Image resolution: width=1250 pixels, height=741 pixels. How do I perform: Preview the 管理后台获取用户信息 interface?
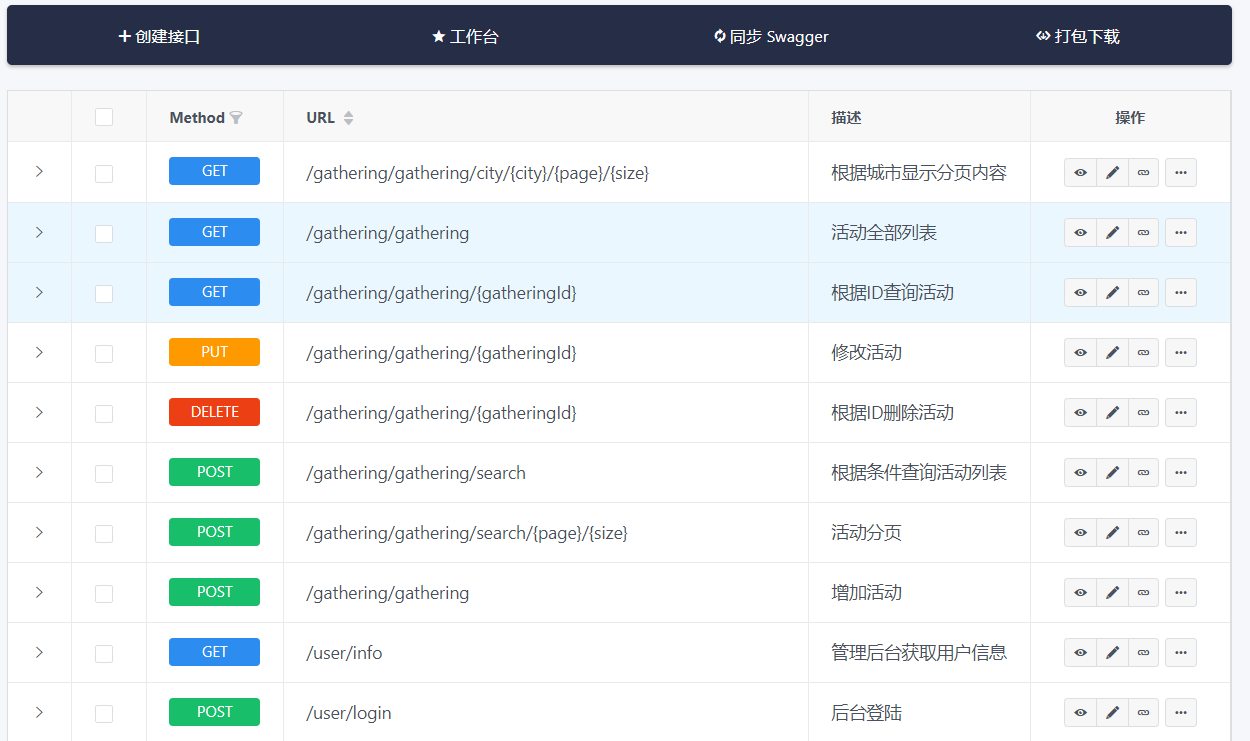(x=1080, y=652)
